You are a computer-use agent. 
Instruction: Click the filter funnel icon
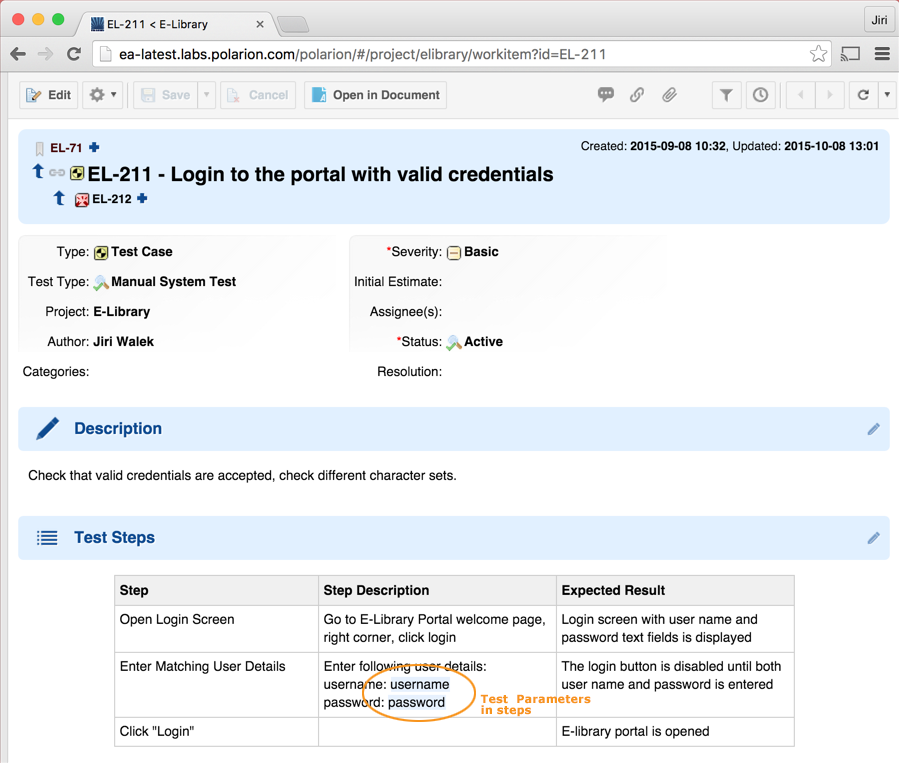[727, 95]
